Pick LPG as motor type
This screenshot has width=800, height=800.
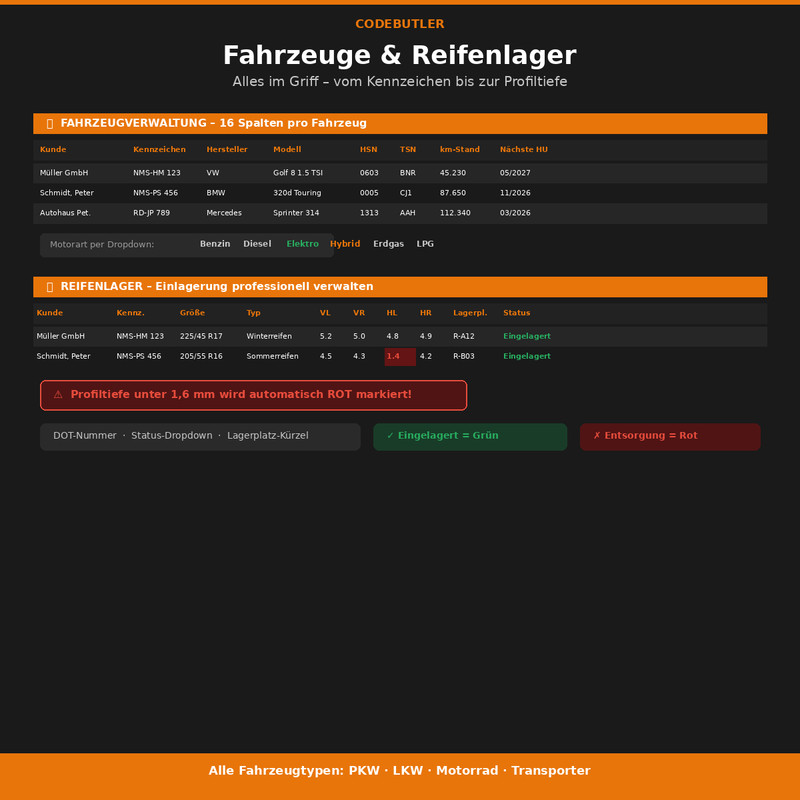point(425,244)
